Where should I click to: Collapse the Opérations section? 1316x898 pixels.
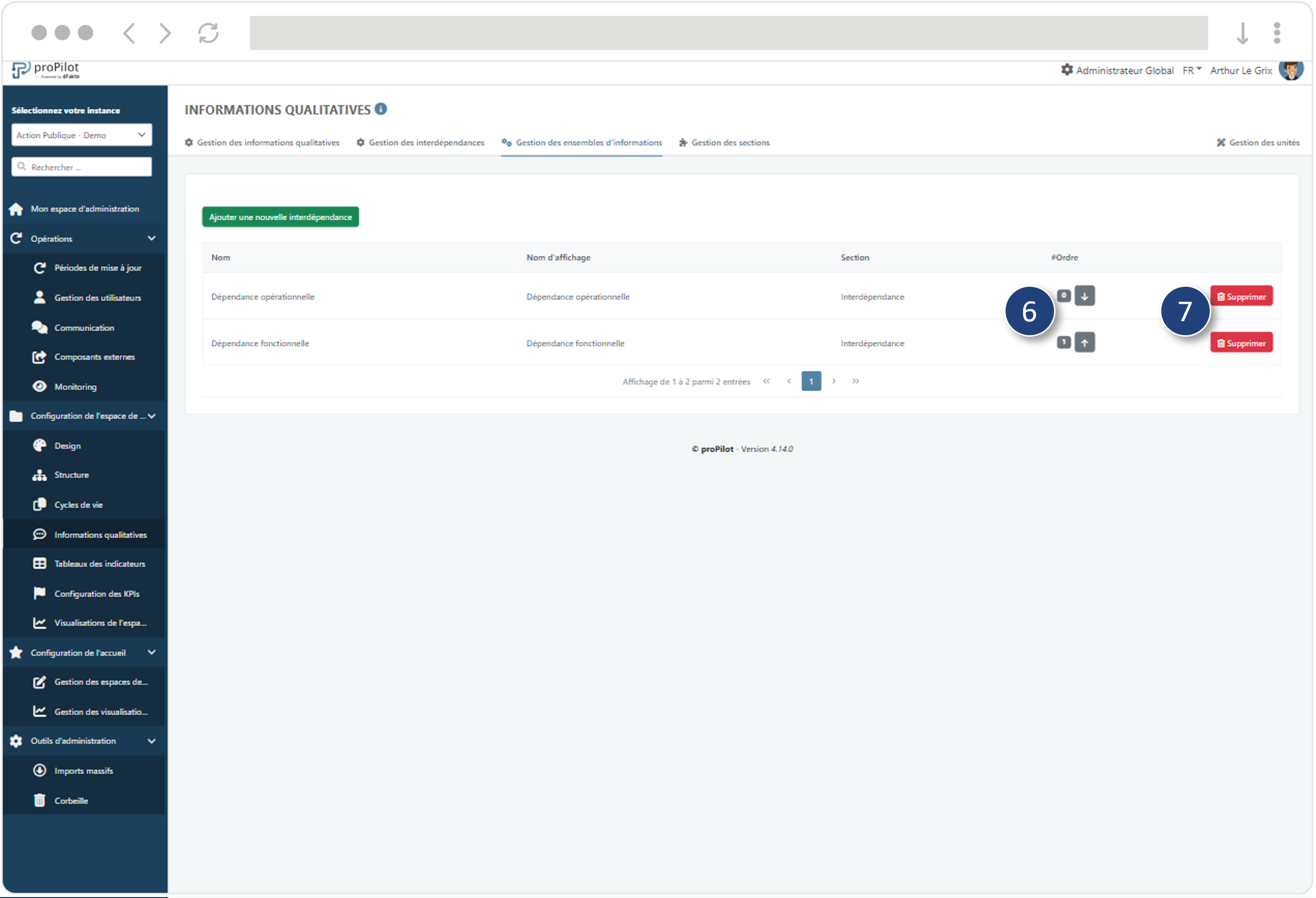coord(152,238)
